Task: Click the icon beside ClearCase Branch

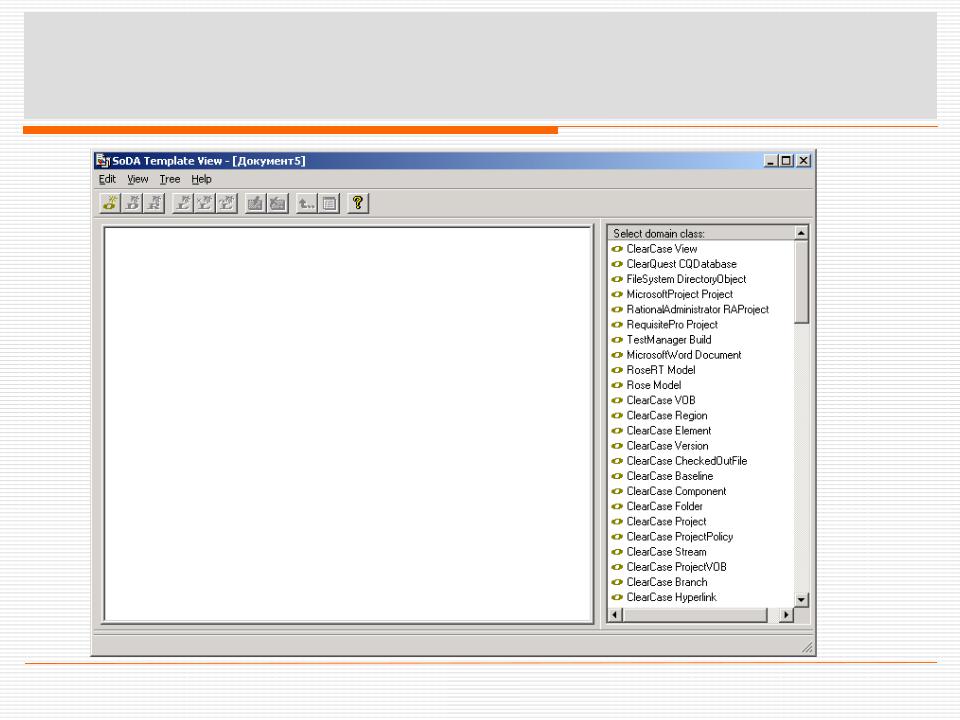Action: coord(617,582)
